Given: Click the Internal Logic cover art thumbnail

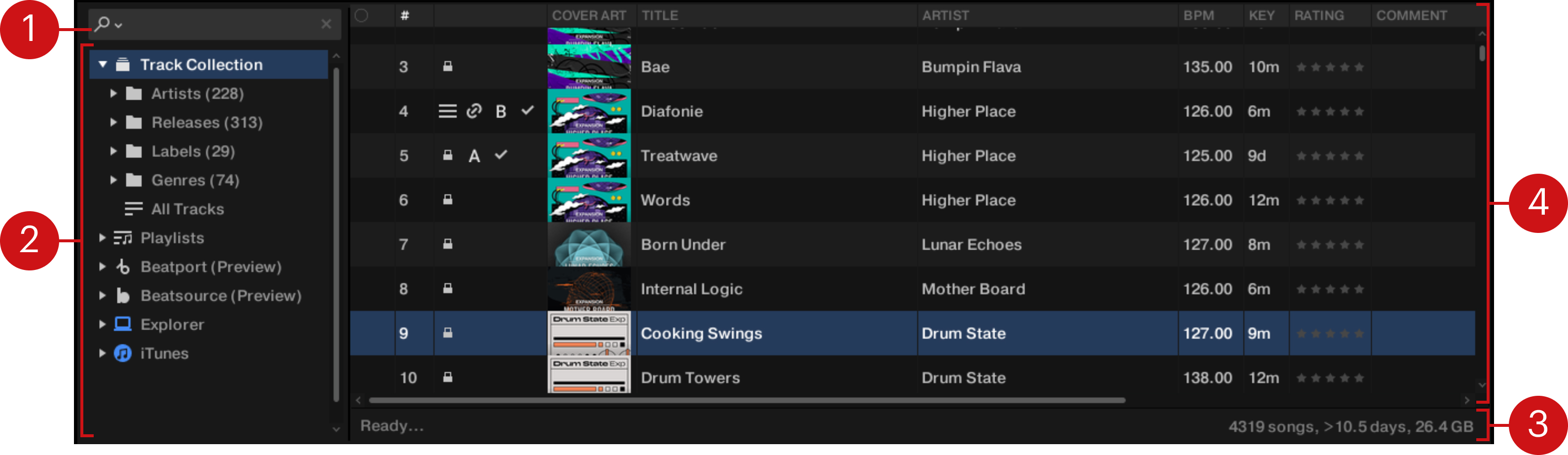Looking at the screenshot, I should (x=589, y=289).
